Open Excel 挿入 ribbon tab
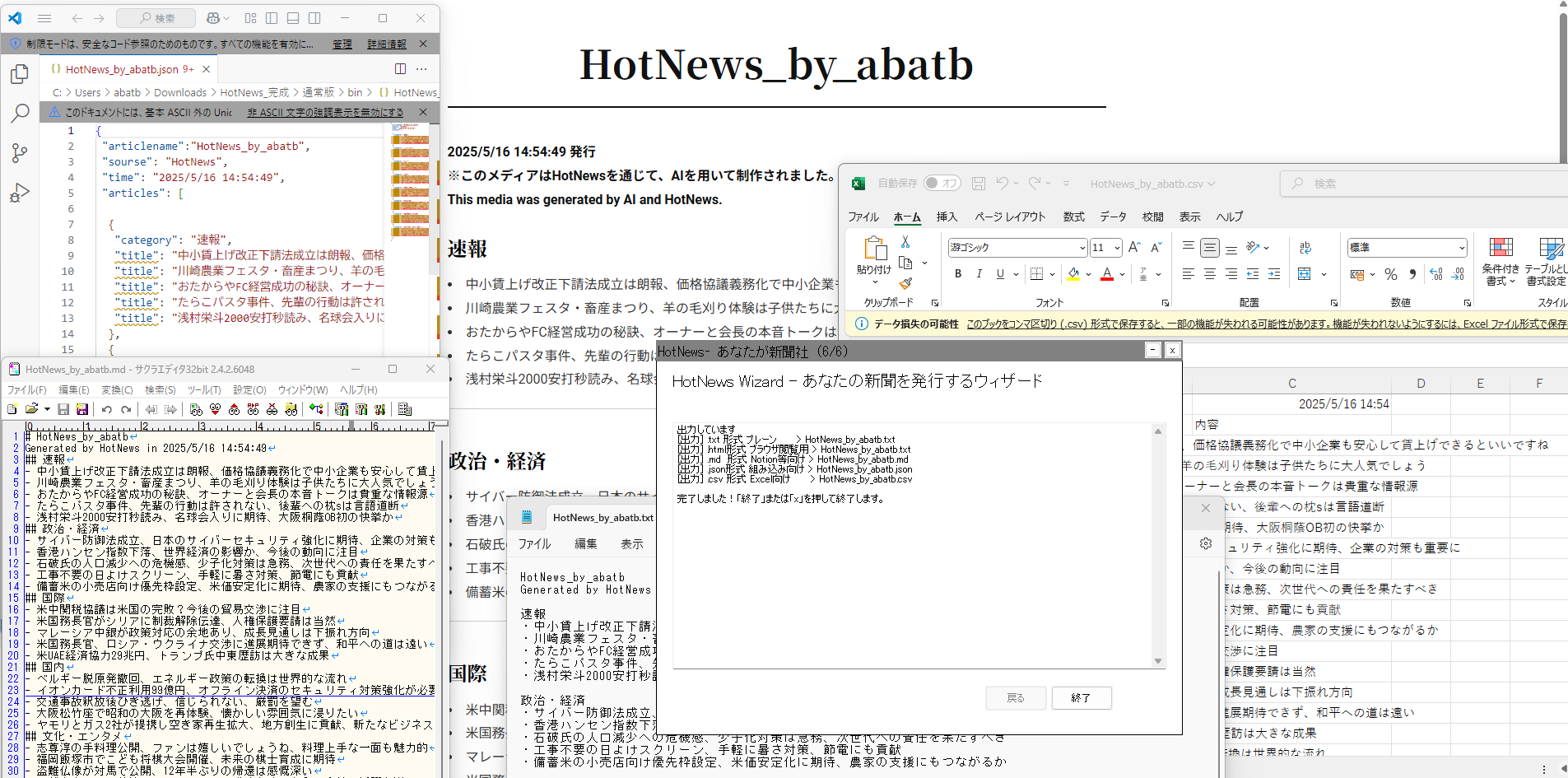This screenshot has width=1568, height=778. pyautogui.click(x=947, y=217)
